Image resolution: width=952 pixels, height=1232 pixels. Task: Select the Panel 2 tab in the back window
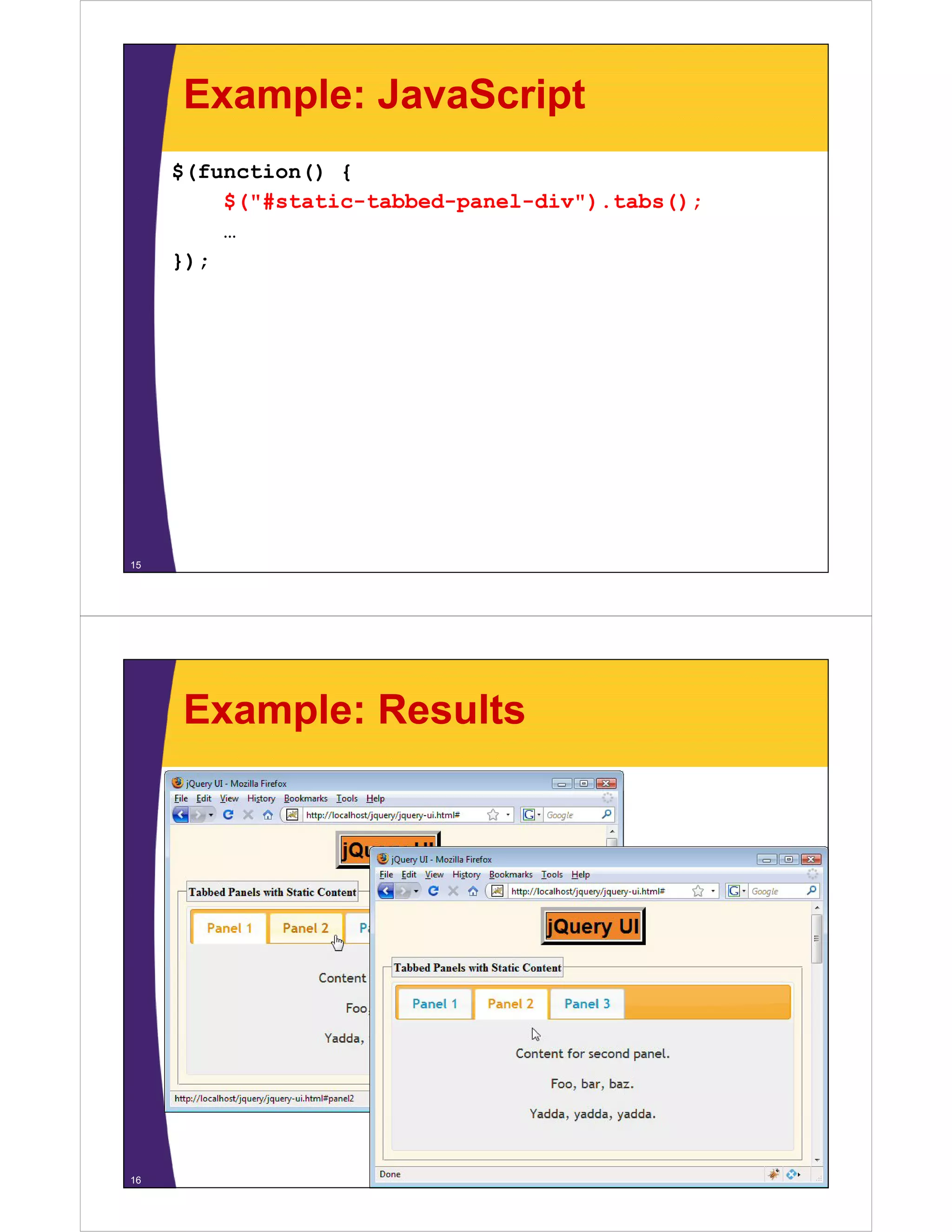click(x=305, y=928)
